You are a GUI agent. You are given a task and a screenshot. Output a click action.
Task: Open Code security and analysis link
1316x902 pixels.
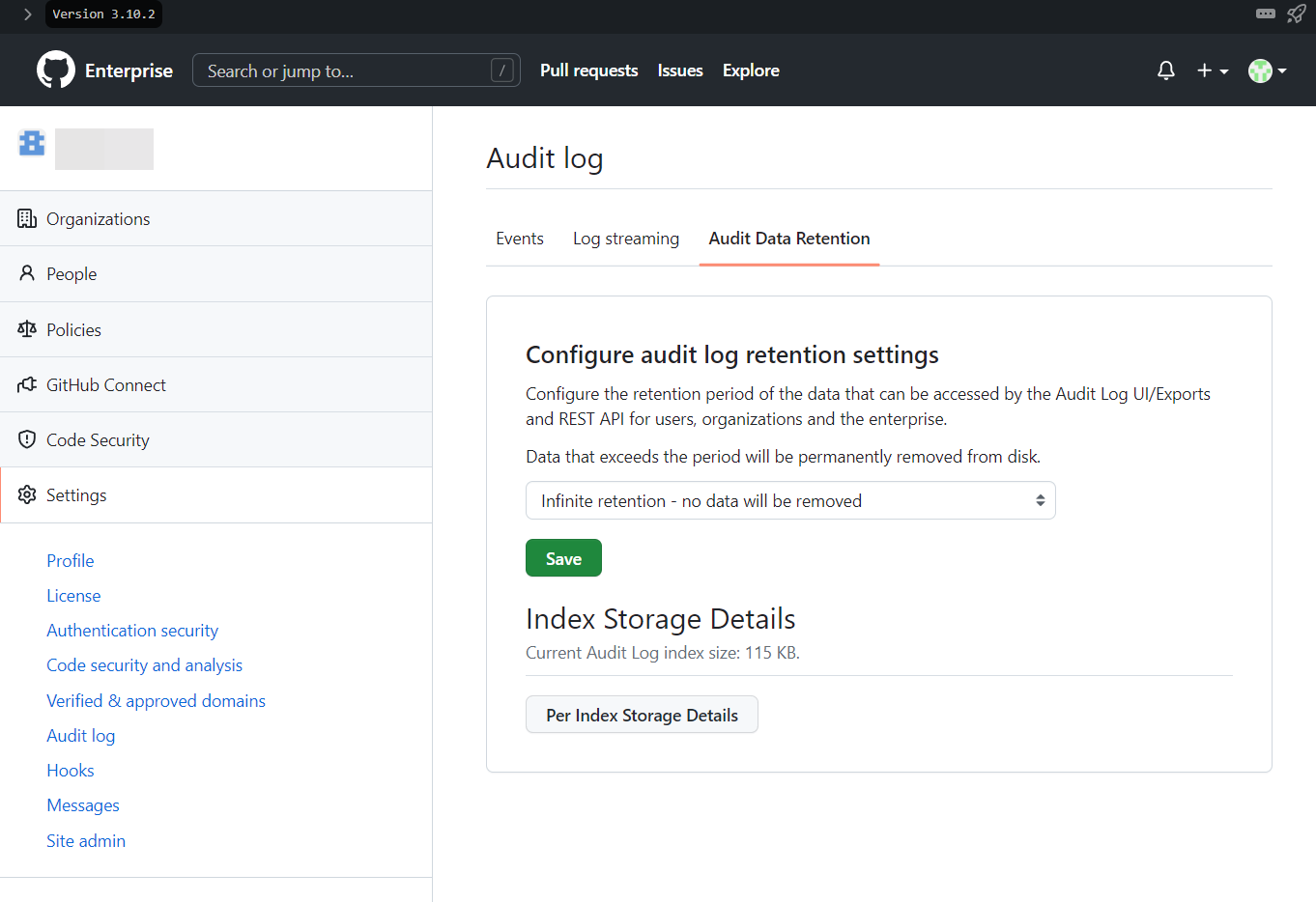(144, 665)
